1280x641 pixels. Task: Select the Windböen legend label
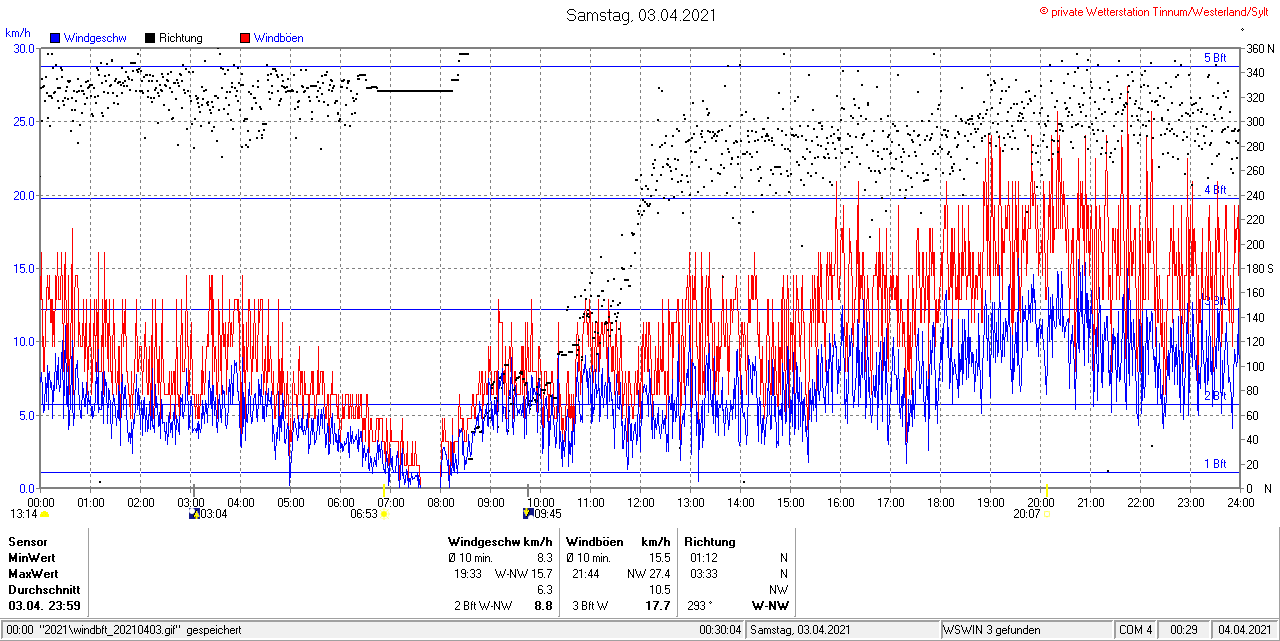[279, 38]
